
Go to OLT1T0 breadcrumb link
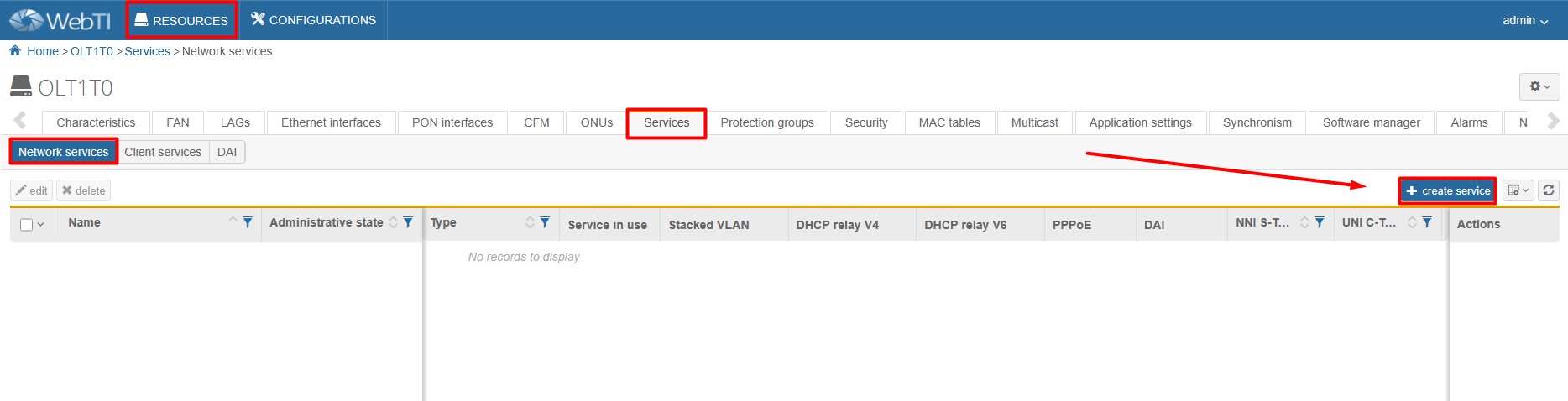(91, 51)
